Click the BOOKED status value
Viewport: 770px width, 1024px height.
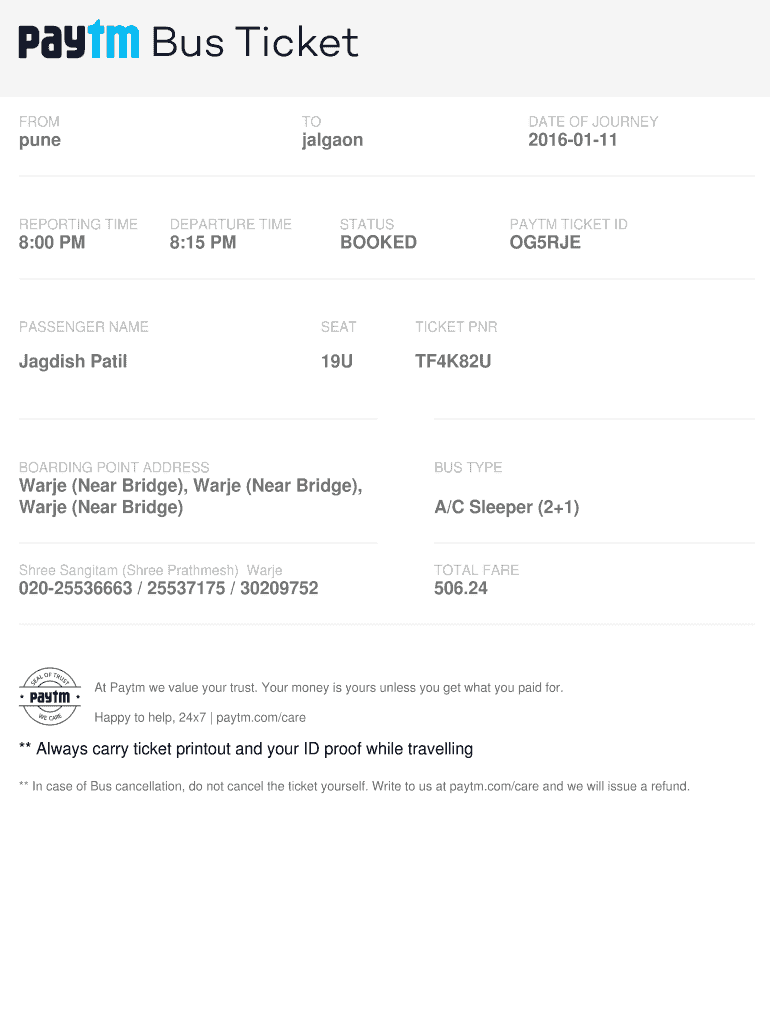click(x=378, y=242)
